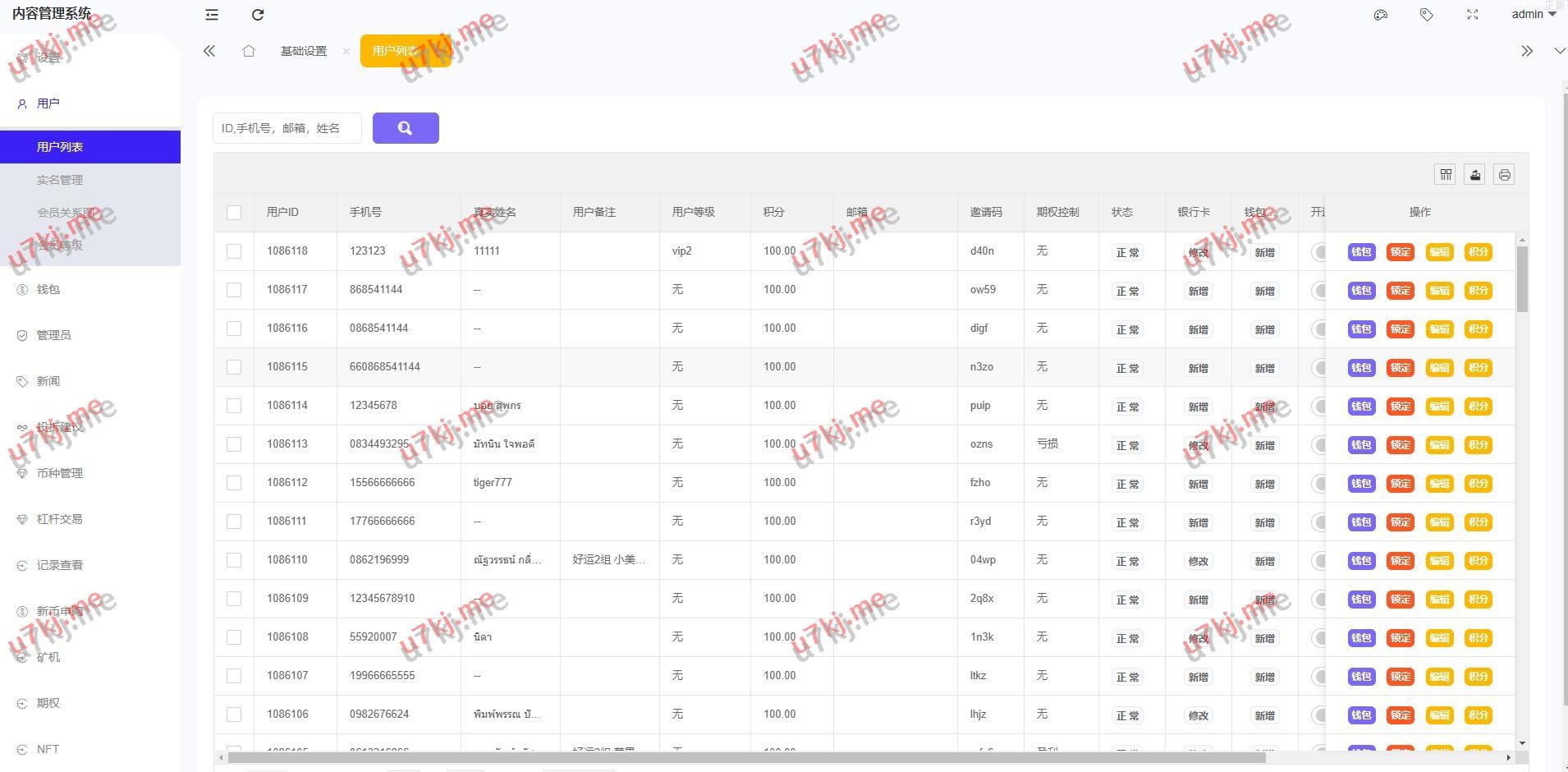The height and width of the screenshot is (772, 1568).
Task: Open 实名管理 in the sidebar
Action: click(60, 180)
